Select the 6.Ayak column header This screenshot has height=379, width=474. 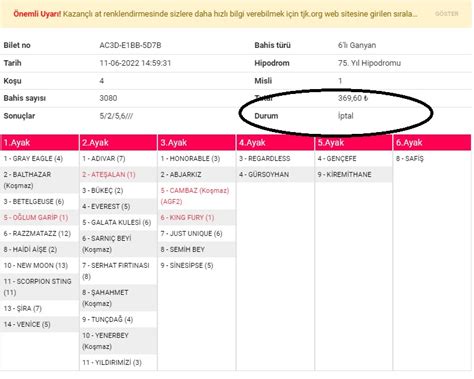(x=432, y=143)
